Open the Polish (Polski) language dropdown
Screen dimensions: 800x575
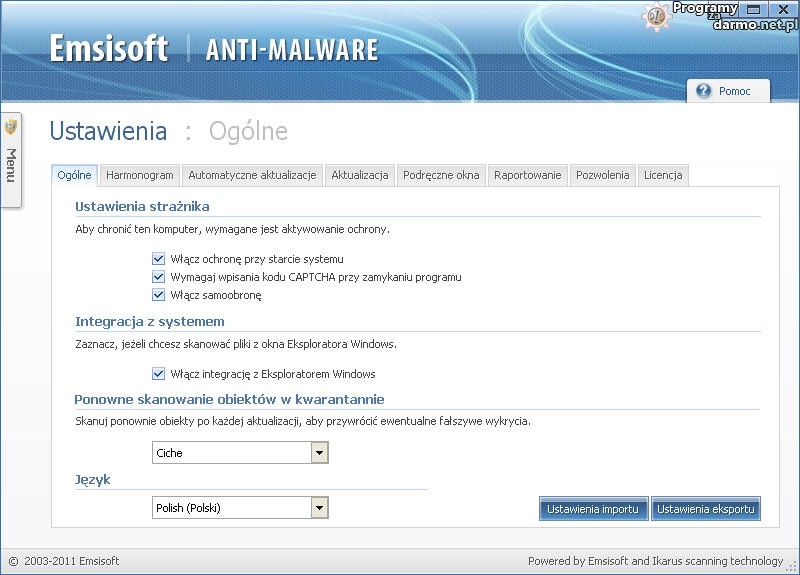319,508
